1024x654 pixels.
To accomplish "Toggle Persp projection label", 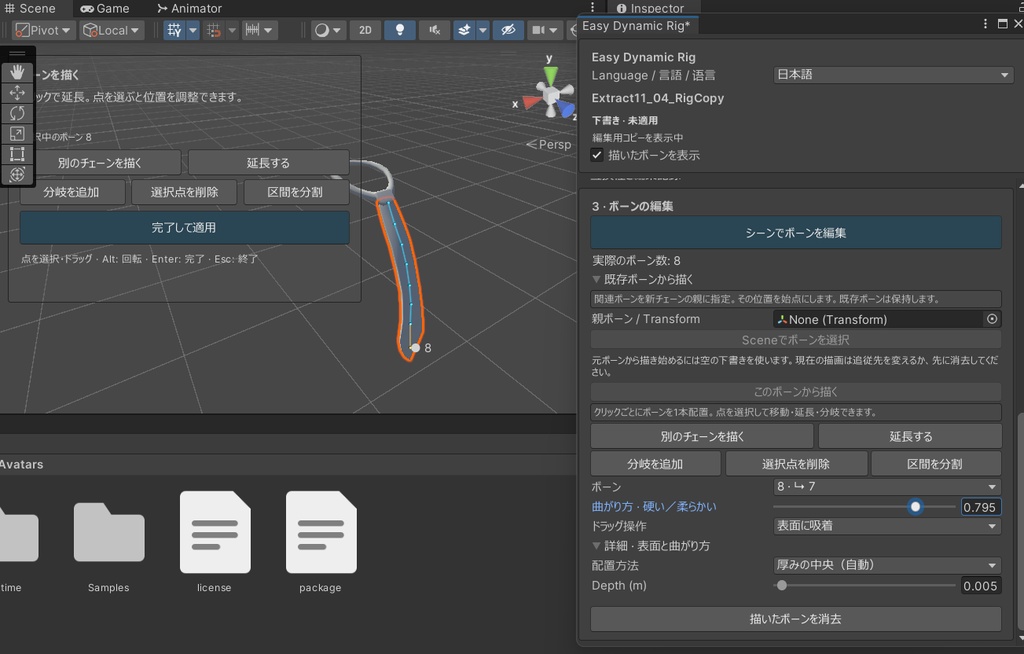I will (549, 144).
